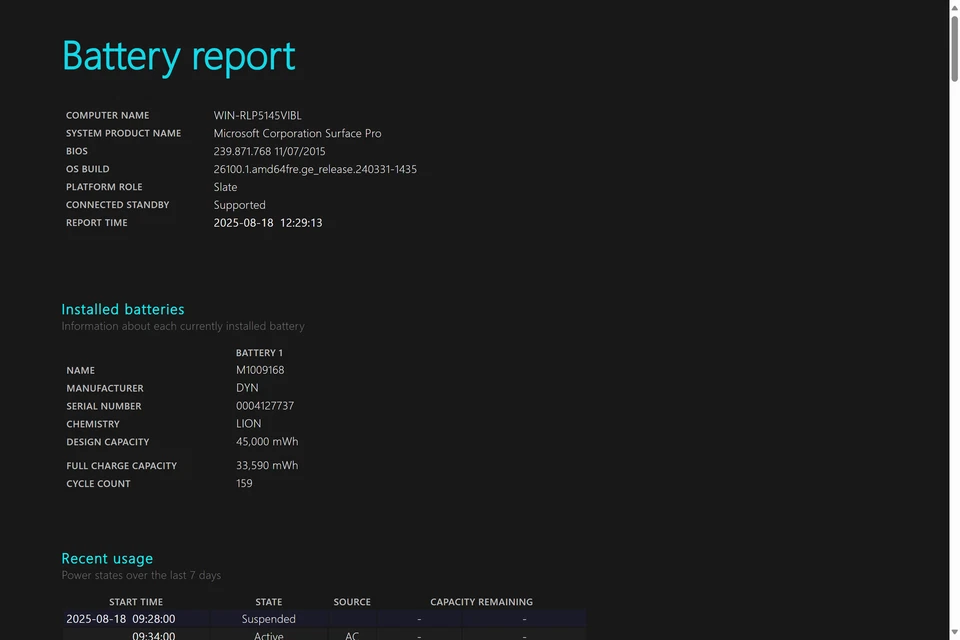Click the computer name WIN-RLP5145VIBL
The image size is (960, 640).
[x=257, y=116]
